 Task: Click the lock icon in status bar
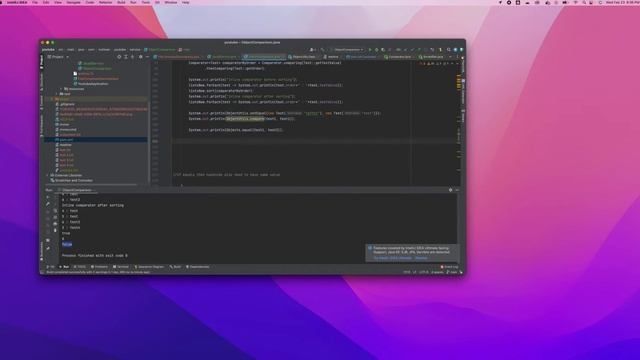coord(461,272)
